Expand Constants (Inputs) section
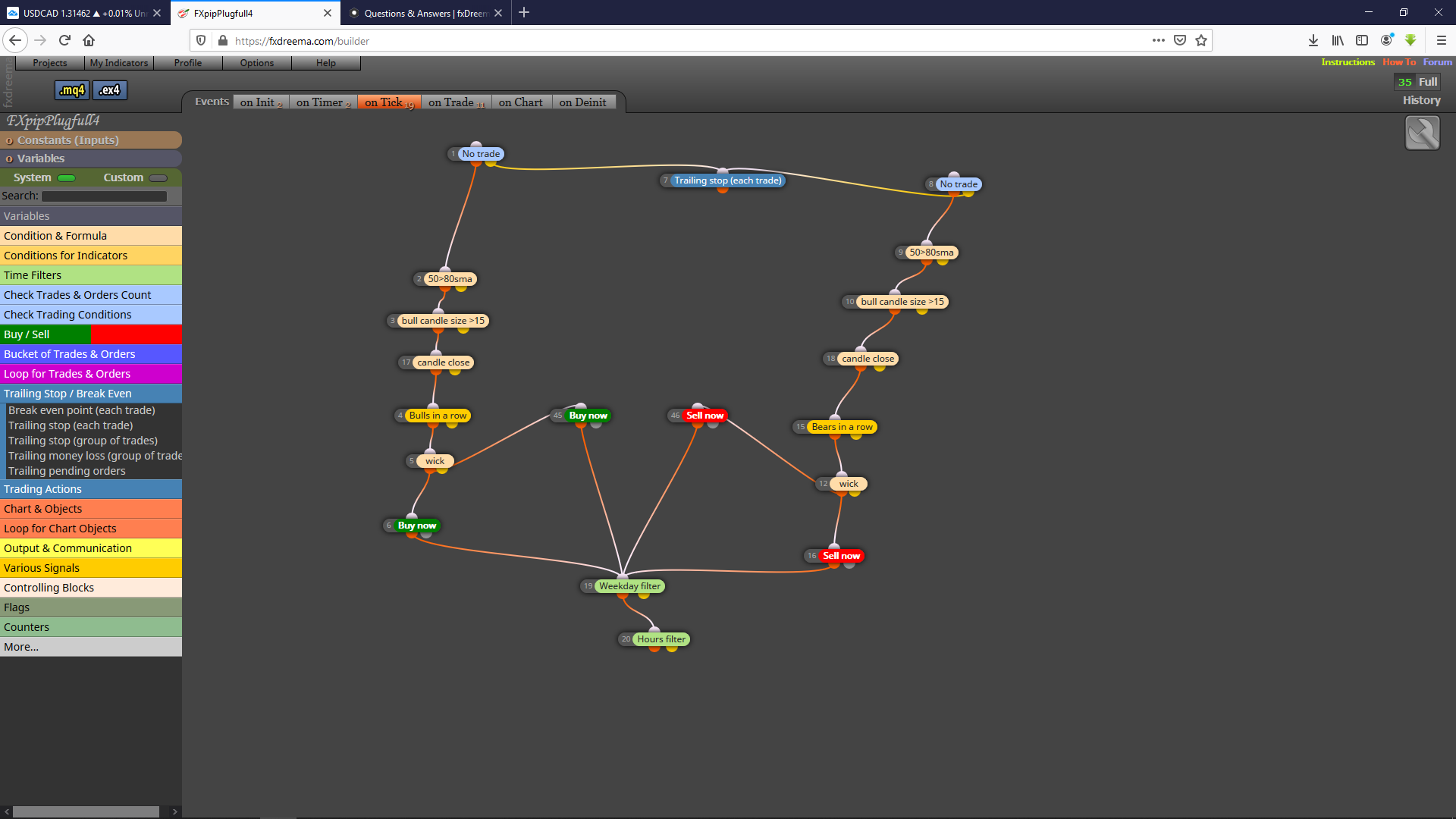The width and height of the screenshot is (1456, 819). click(x=91, y=140)
